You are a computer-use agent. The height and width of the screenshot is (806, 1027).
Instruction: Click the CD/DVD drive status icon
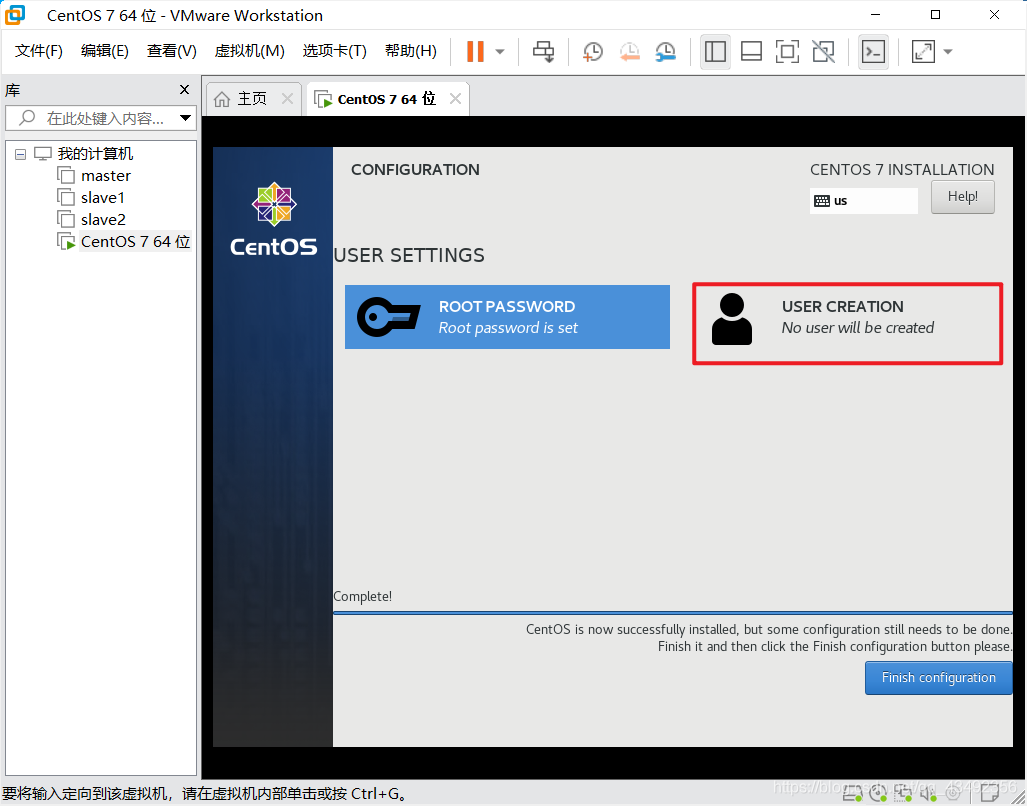(x=878, y=794)
